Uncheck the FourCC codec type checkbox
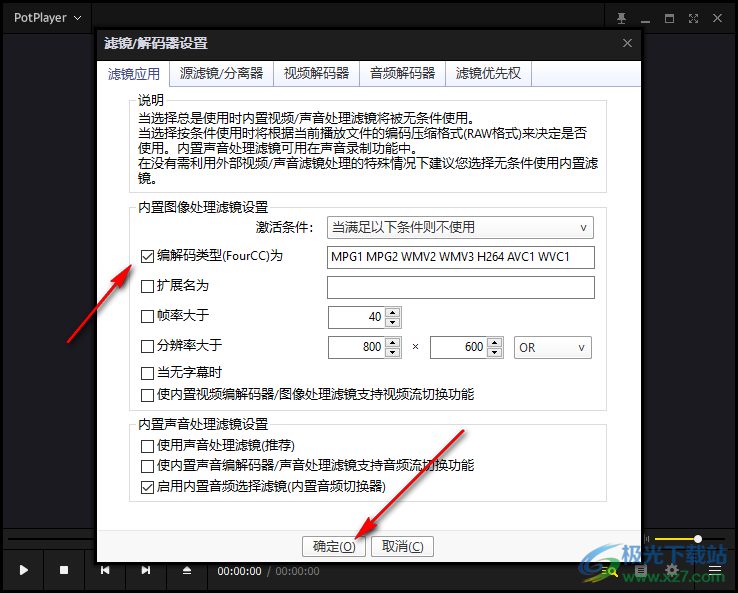 pos(148,257)
